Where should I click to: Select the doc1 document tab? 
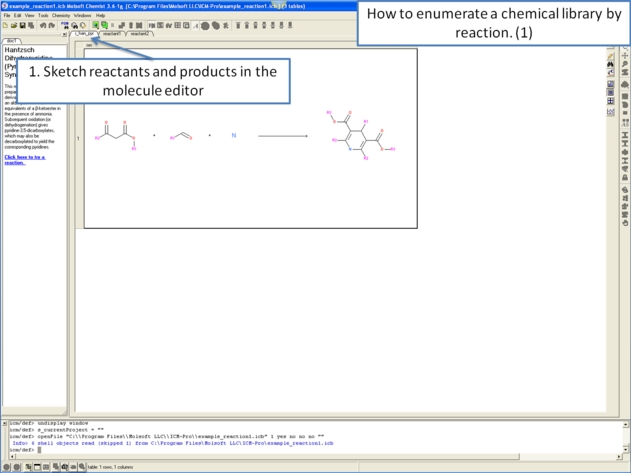(x=12, y=41)
